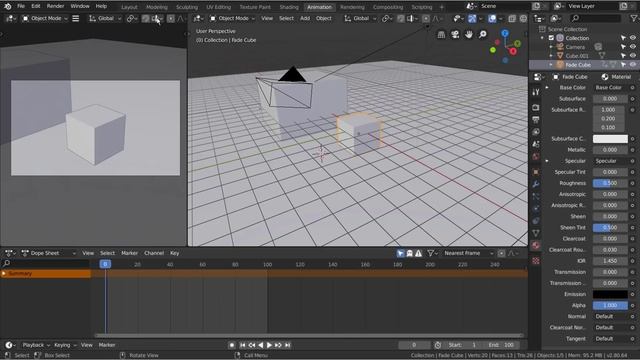Click the Roughness value slider
This screenshot has height=360, width=640.
[610, 183]
